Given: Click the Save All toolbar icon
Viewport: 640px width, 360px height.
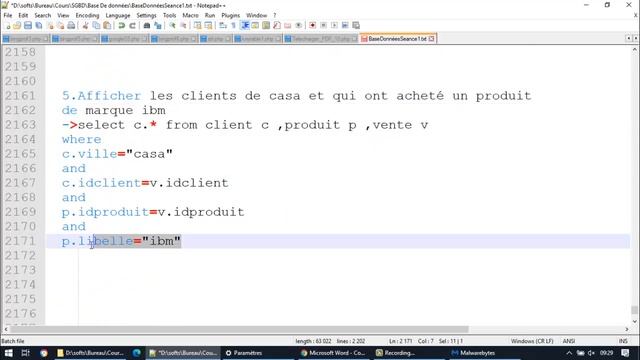Looking at the screenshot, I should click(x=39, y=25).
